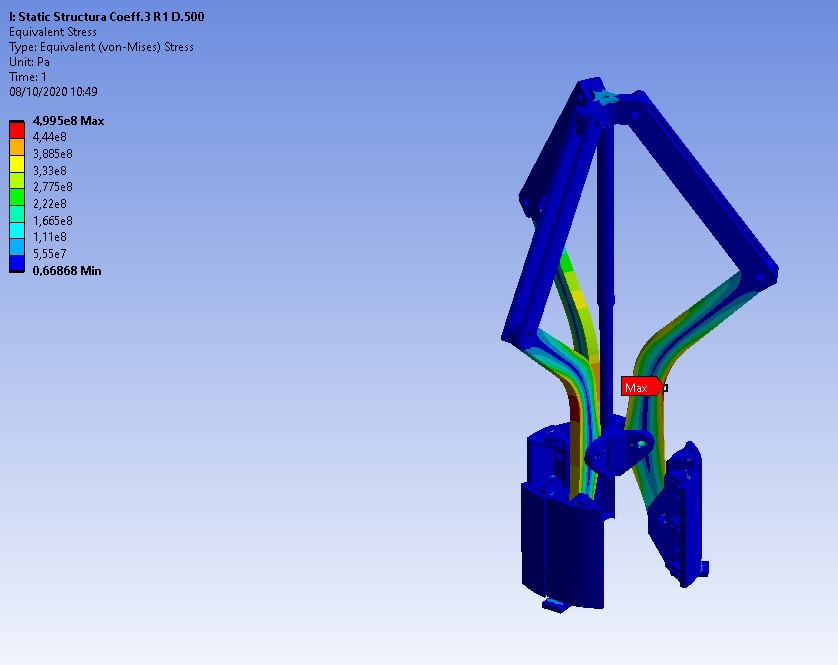The width and height of the screenshot is (838, 665).
Task: Select the dark blue minimum legend band
Action: [x=17, y=263]
